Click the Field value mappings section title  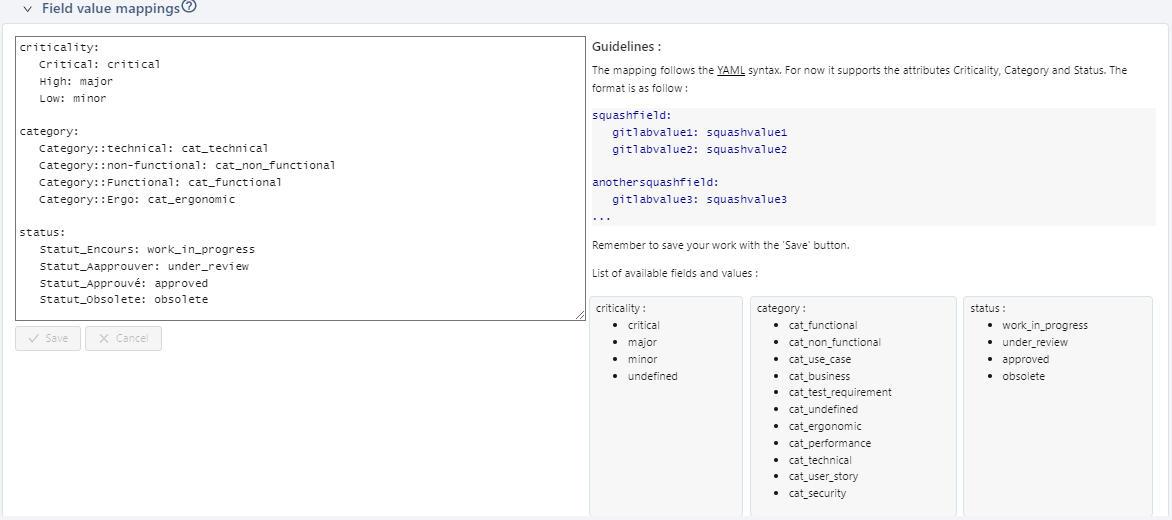coord(110,9)
